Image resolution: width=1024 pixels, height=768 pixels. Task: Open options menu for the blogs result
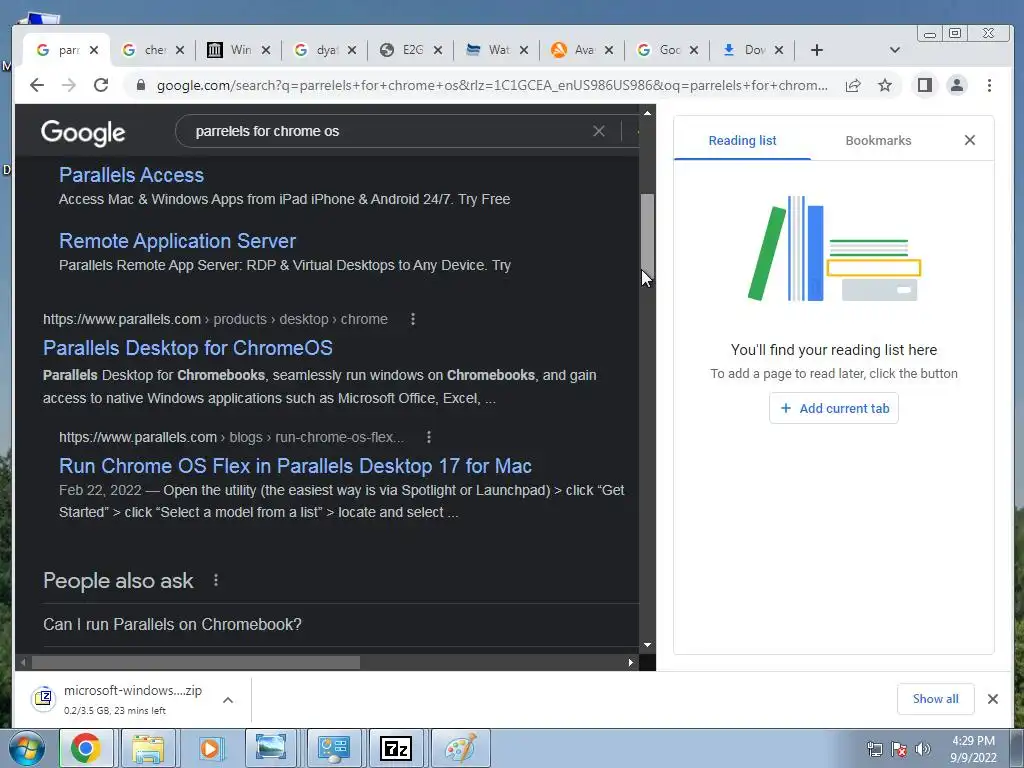(x=428, y=437)
